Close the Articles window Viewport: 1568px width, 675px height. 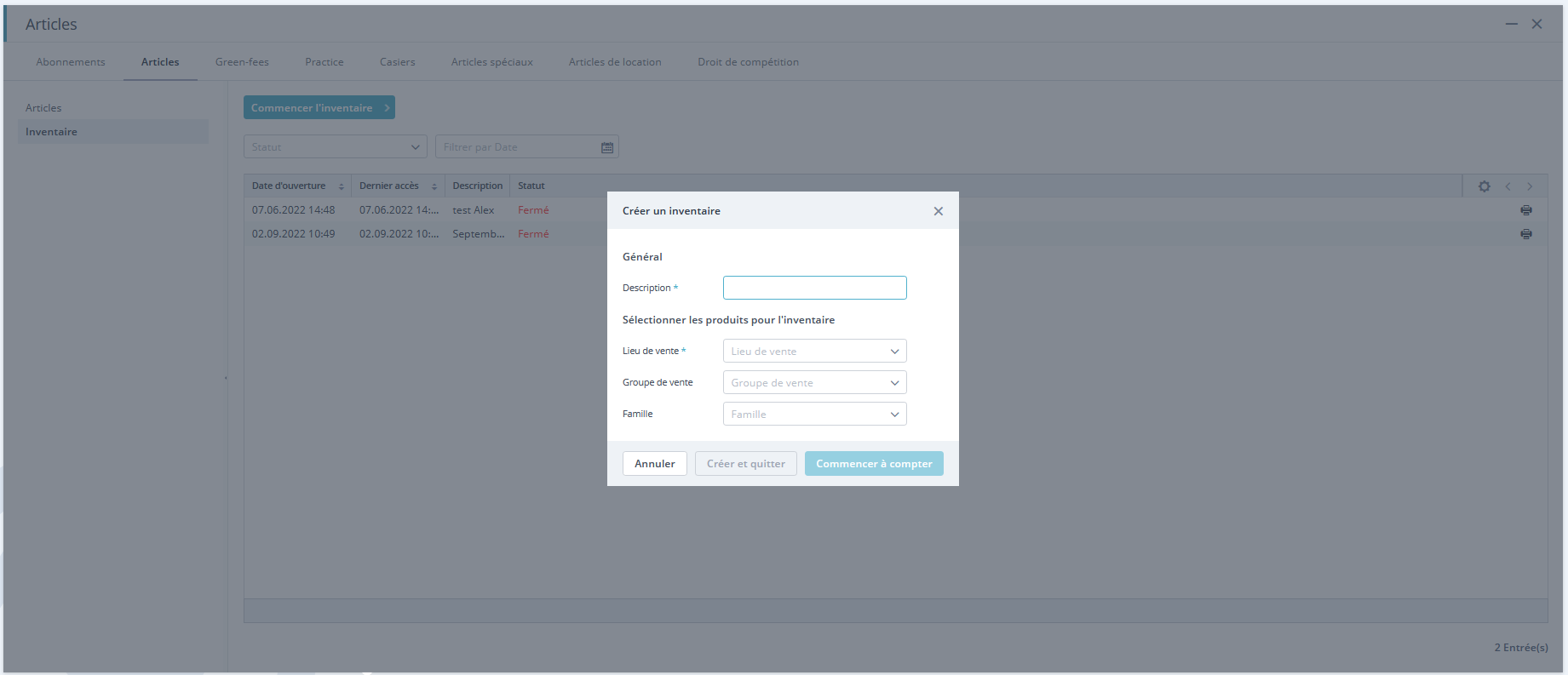(x=1536, y=24)
